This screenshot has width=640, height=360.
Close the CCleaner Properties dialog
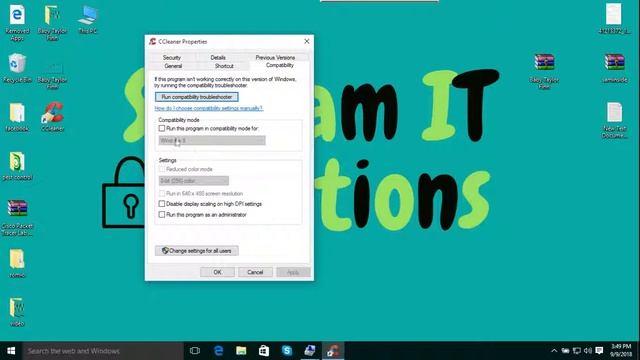[307, 41]
